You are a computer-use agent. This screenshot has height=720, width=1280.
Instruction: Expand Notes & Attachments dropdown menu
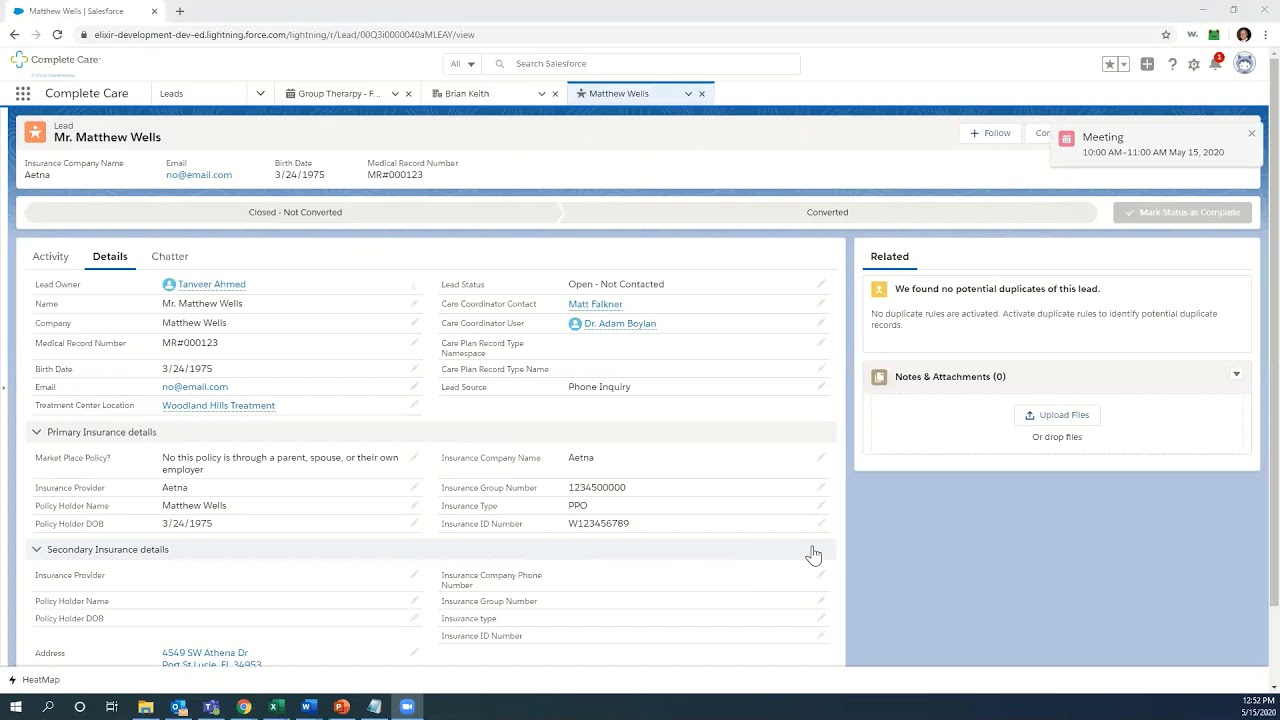(1237, 375)
